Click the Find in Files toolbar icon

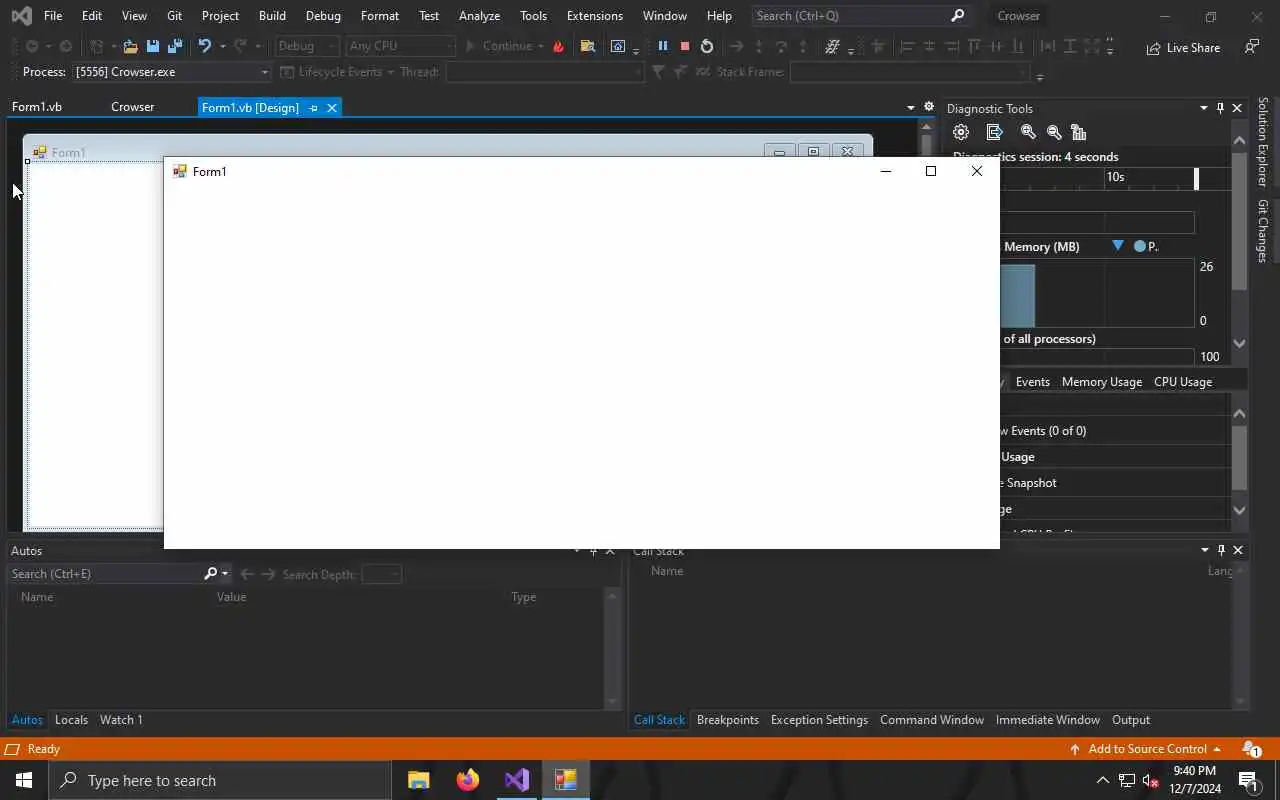coord(588,46)
